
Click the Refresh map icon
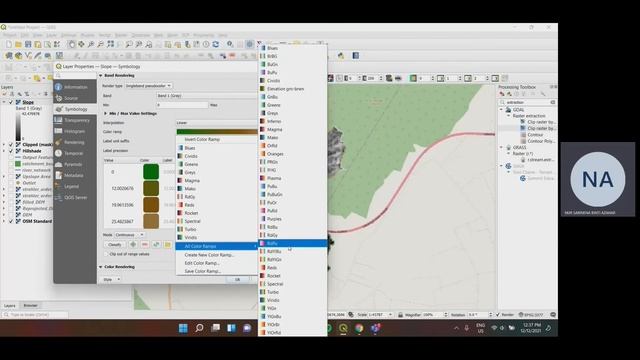click(x=216, y=44)
